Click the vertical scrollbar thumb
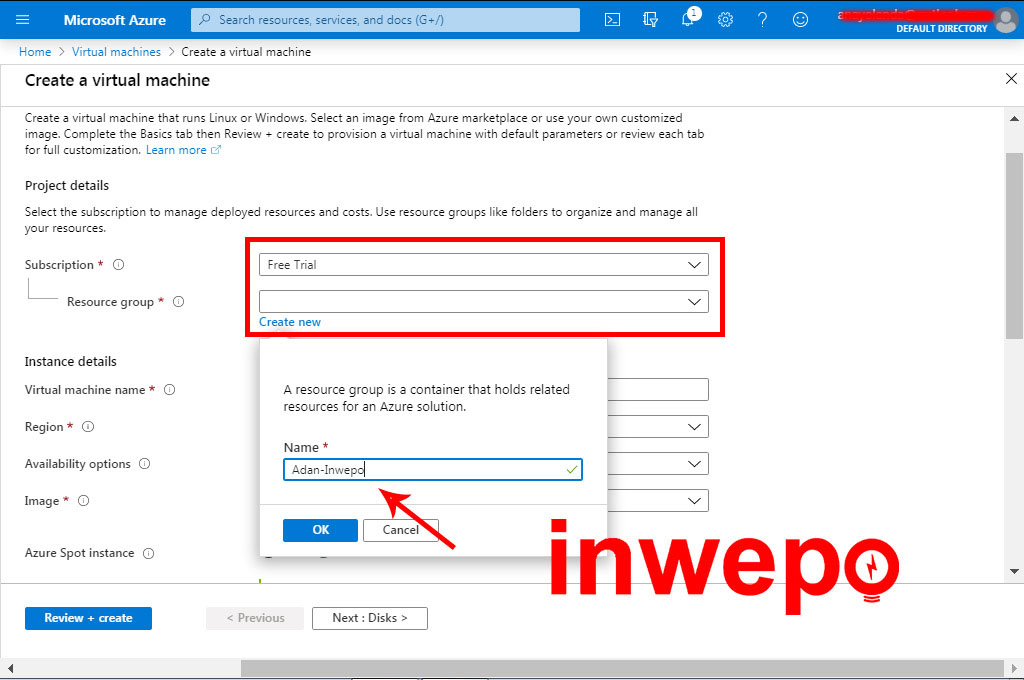This screenshot has height=680, width=1024. [1014, 245]
